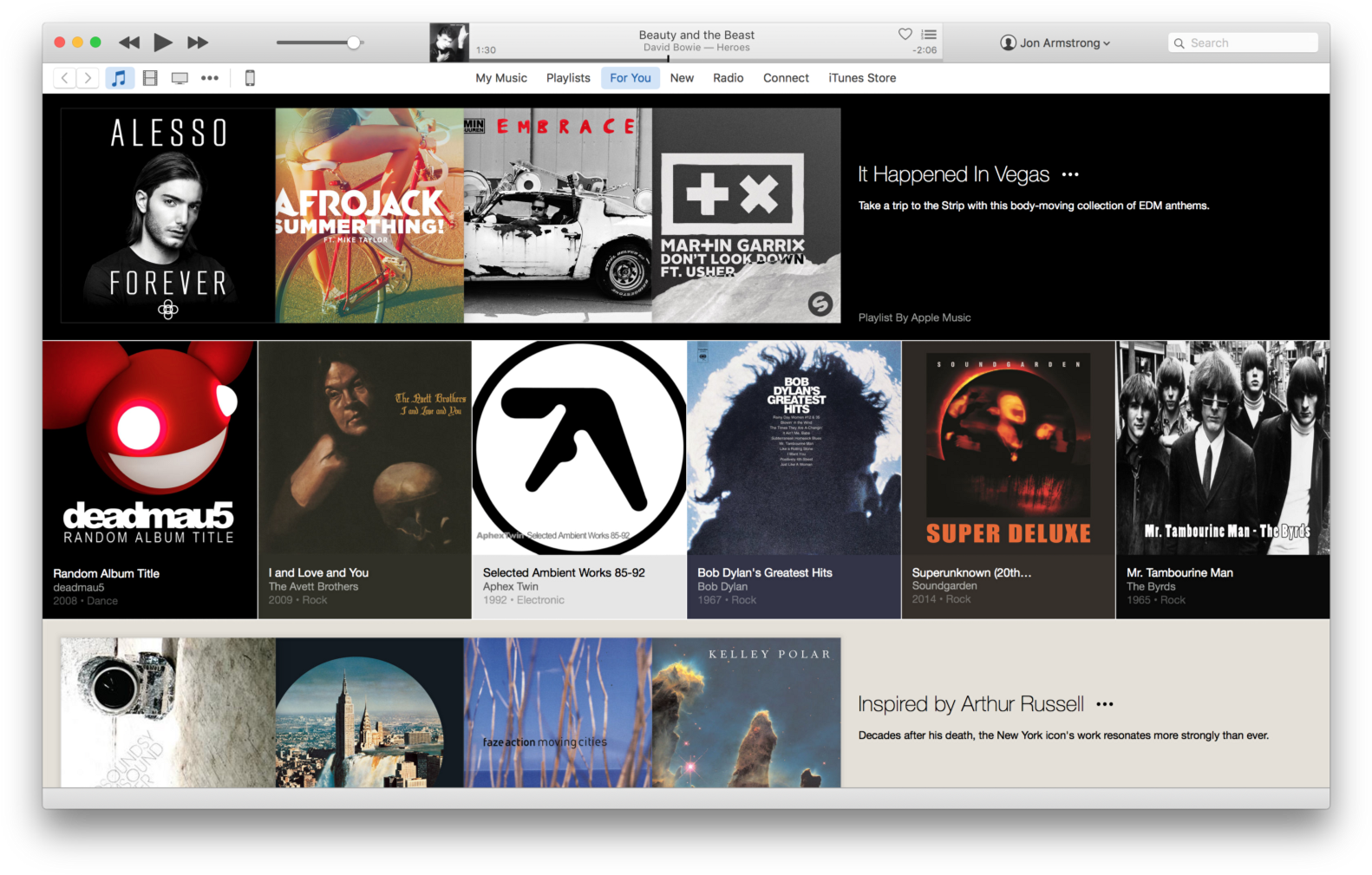Click the iPhone device icon
Screen dimensions: 1372x875
[x=250, y=78]
